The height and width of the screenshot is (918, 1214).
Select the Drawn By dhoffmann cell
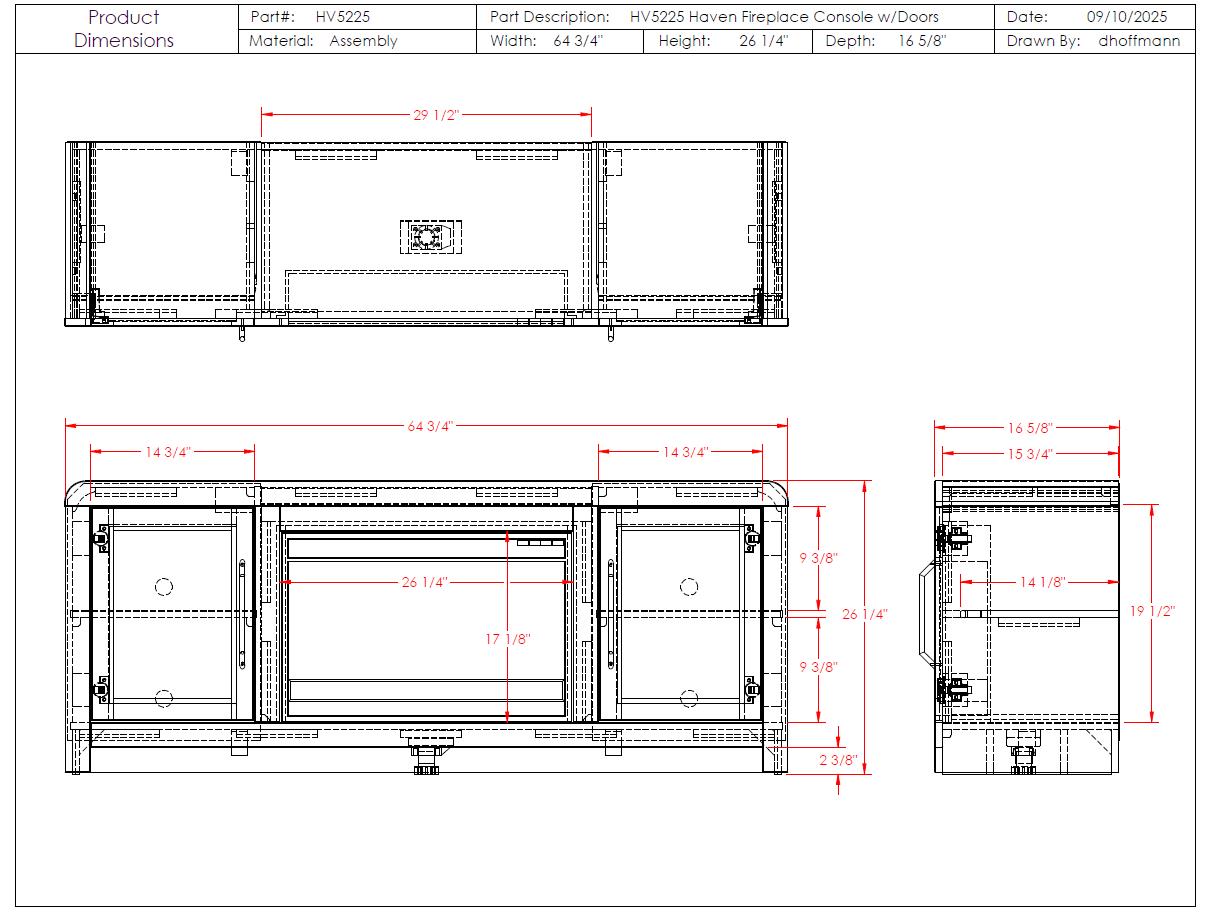1094,41
